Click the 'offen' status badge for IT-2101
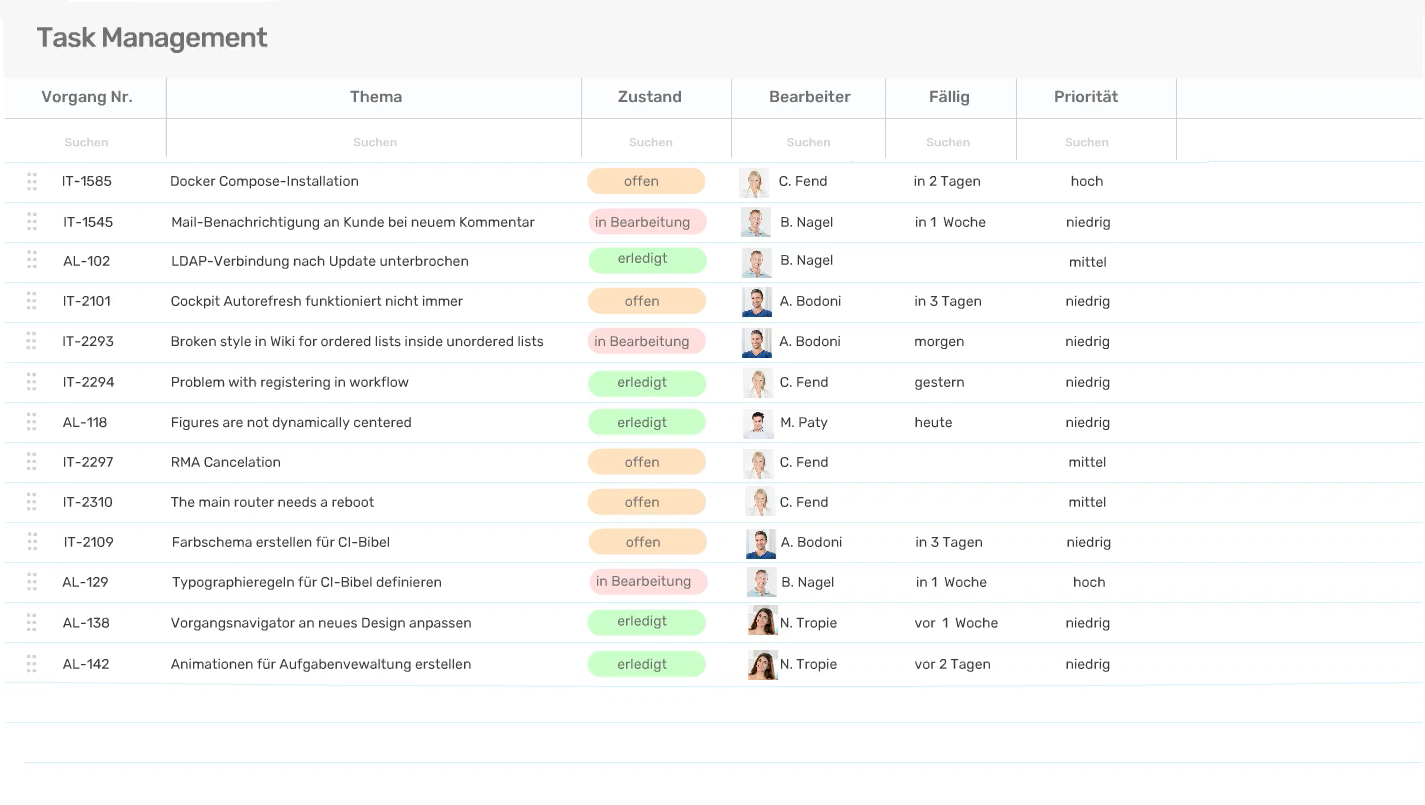Screen dimensions: 1425x805 point(646,301)
